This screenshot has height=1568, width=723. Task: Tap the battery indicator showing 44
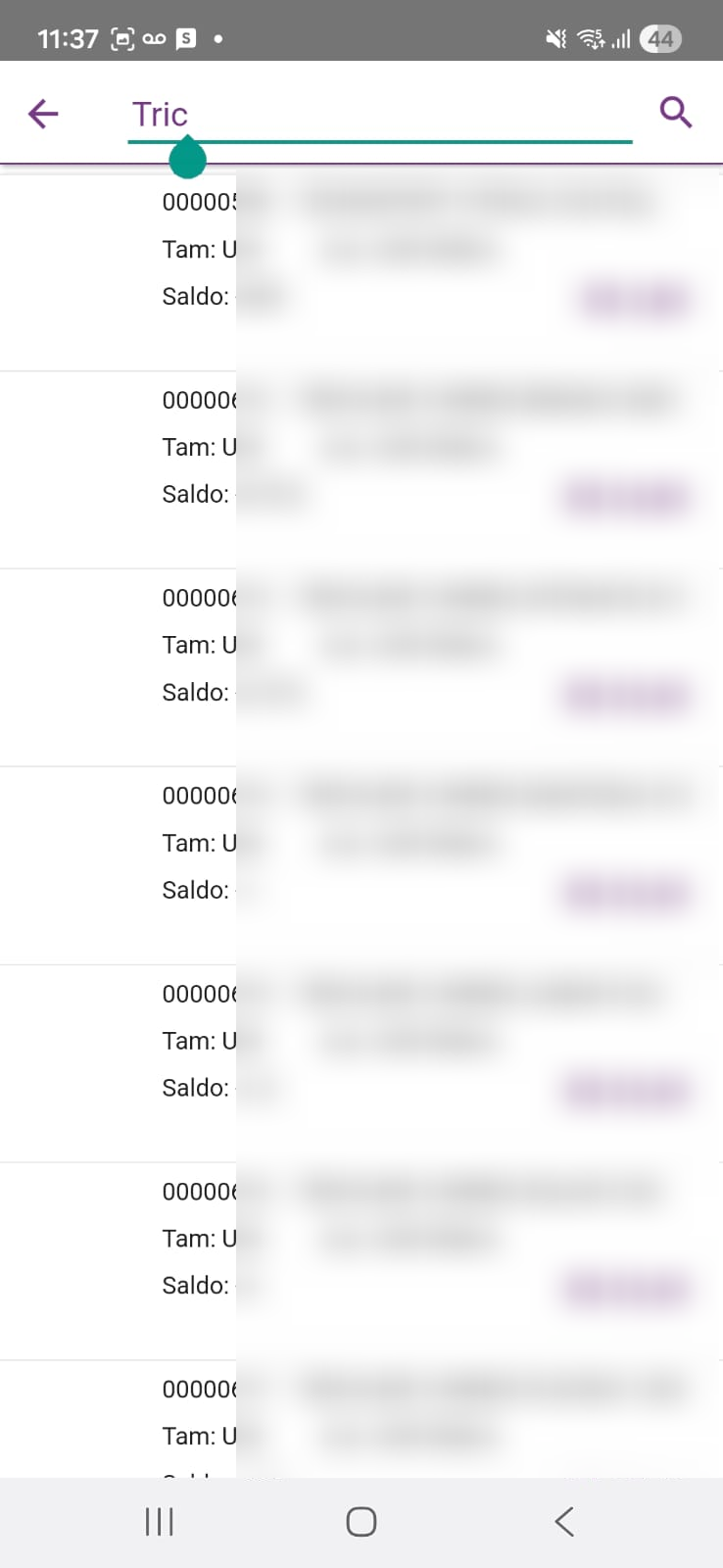coord(660,39)
